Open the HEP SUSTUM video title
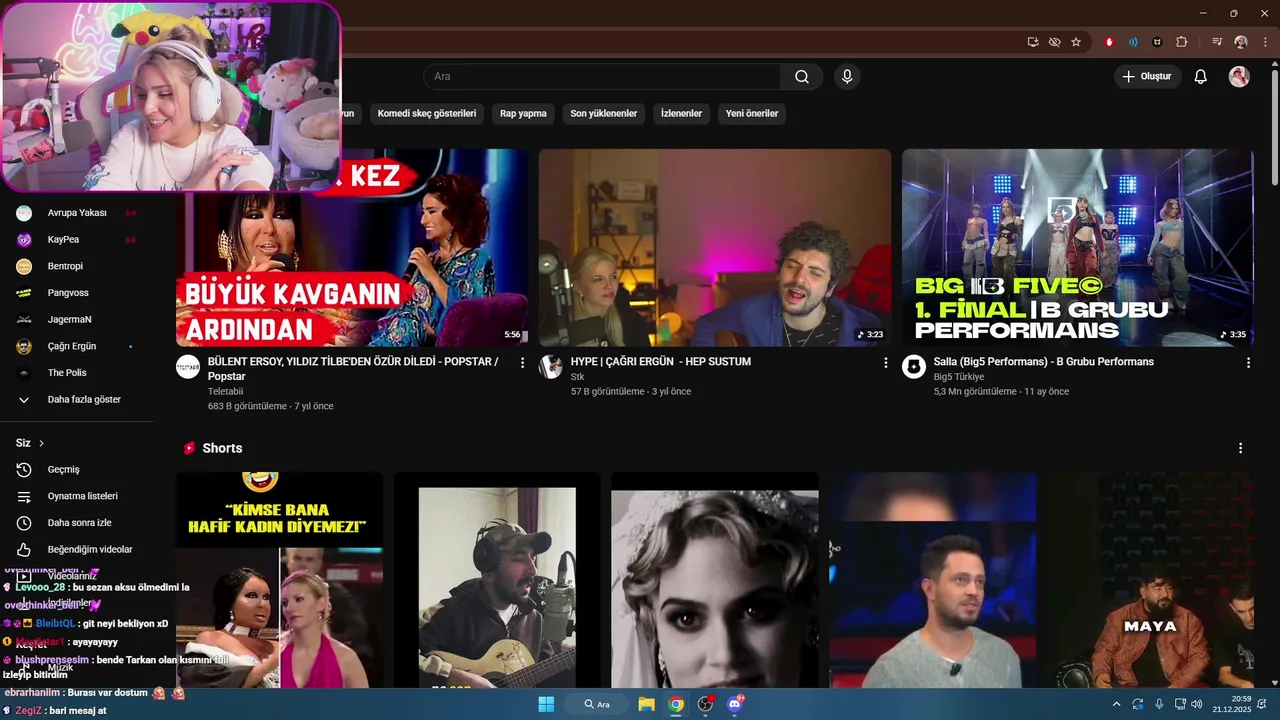This screenshot has width=1280, height=720. (x=661, y=362)
